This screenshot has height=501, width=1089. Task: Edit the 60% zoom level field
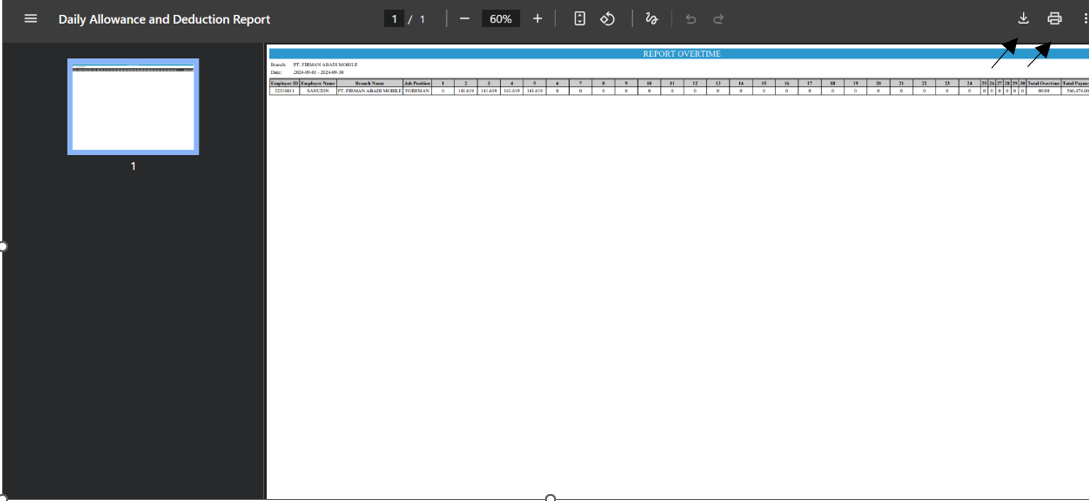click(x=501, y=19)
